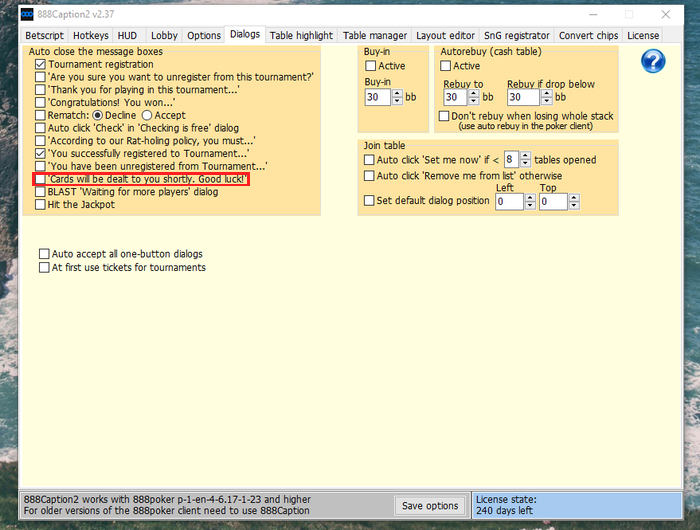Click the License state 240 days left panel

pyautogui.click(x=577, y=505)
